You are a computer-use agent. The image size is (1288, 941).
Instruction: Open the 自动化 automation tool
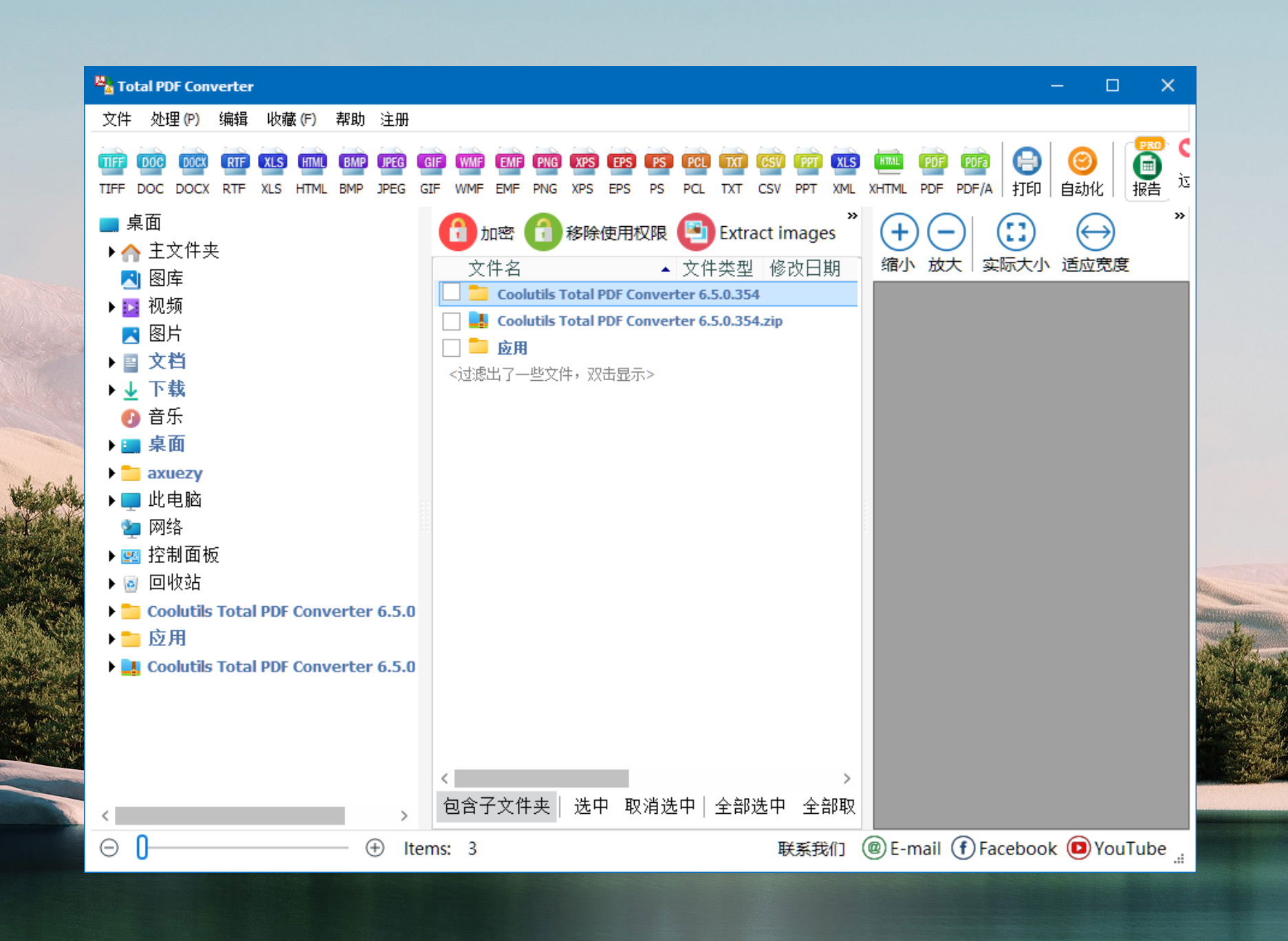pos(1082,171)
